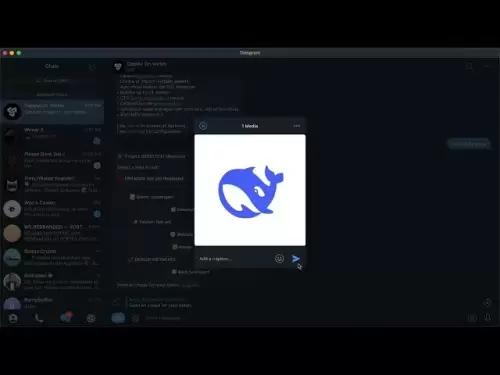Open Chats tab with unread badge

(x=66, y=318)
